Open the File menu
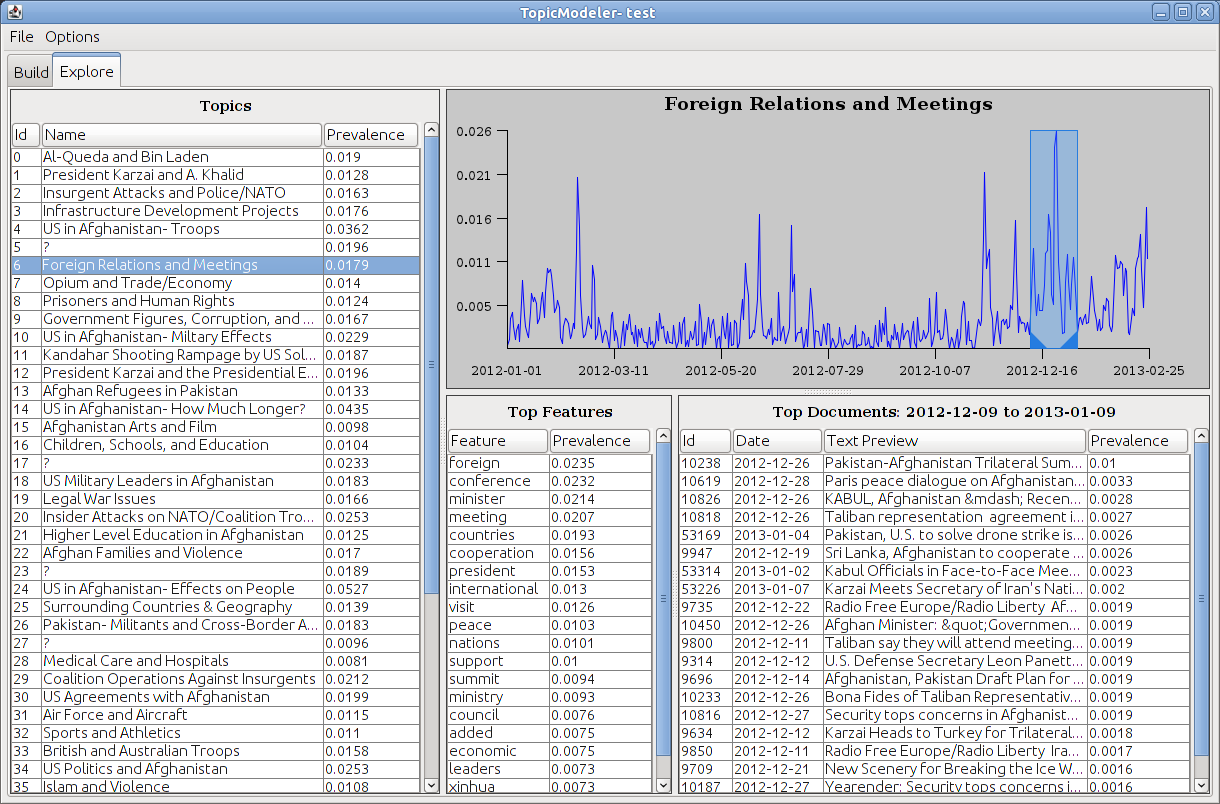 coord(21,37)
